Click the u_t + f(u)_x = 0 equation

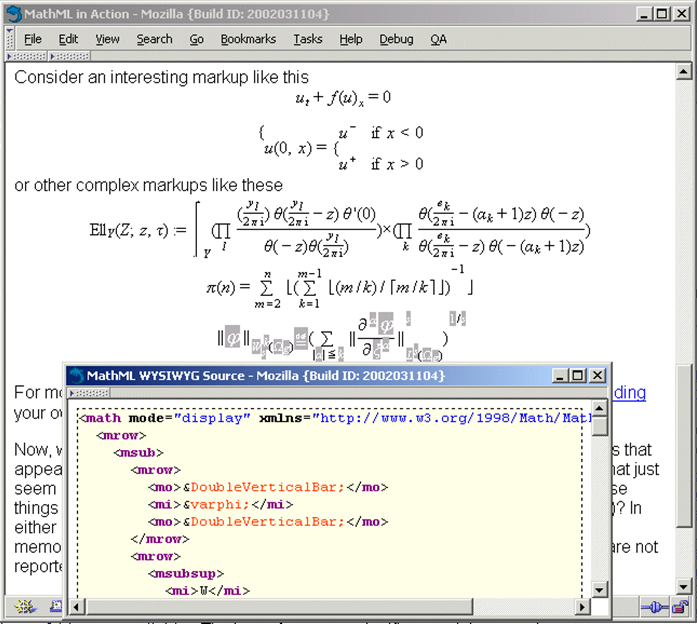click(343, 98)
